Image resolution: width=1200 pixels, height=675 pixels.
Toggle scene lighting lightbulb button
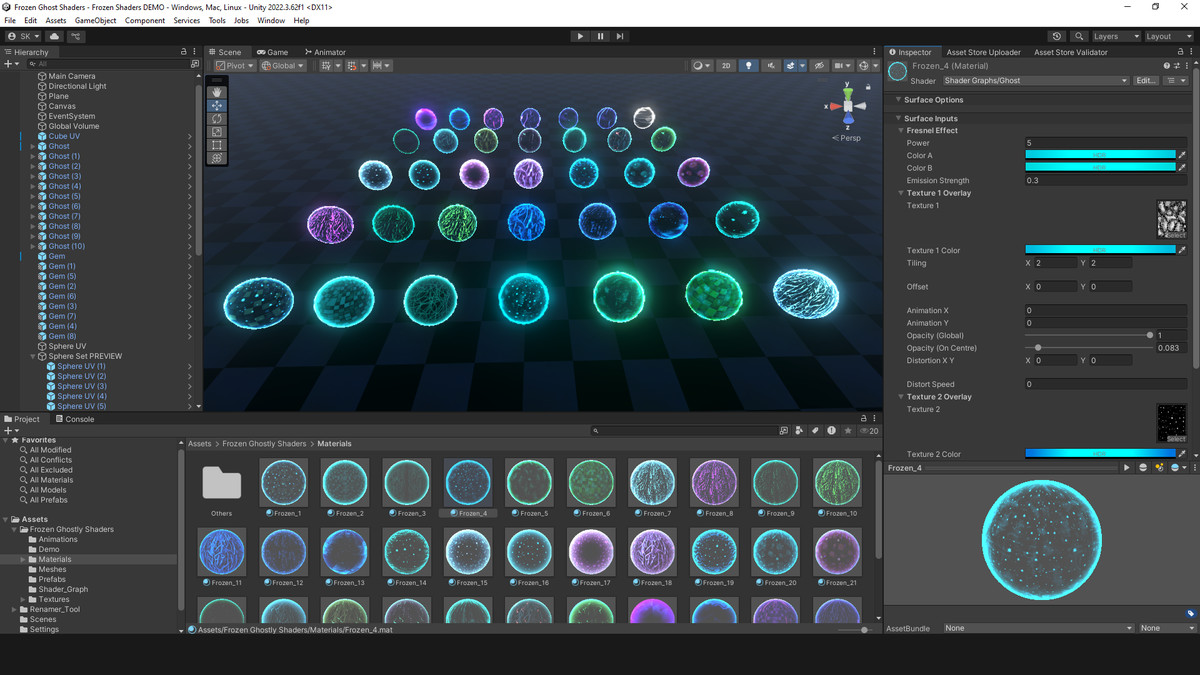click(x=748, y=66)
